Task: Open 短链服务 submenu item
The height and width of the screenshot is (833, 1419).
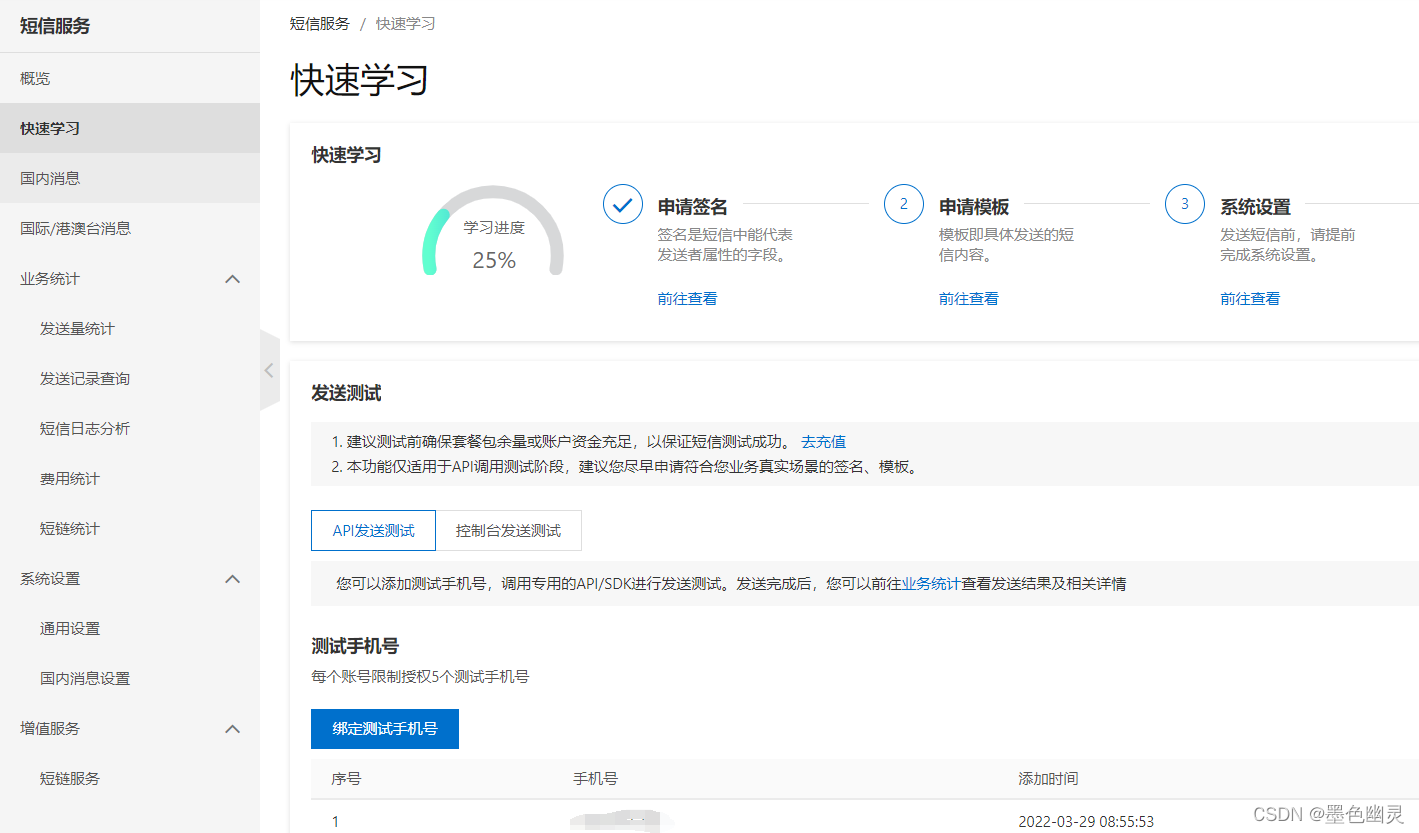Action: [130, 778]
